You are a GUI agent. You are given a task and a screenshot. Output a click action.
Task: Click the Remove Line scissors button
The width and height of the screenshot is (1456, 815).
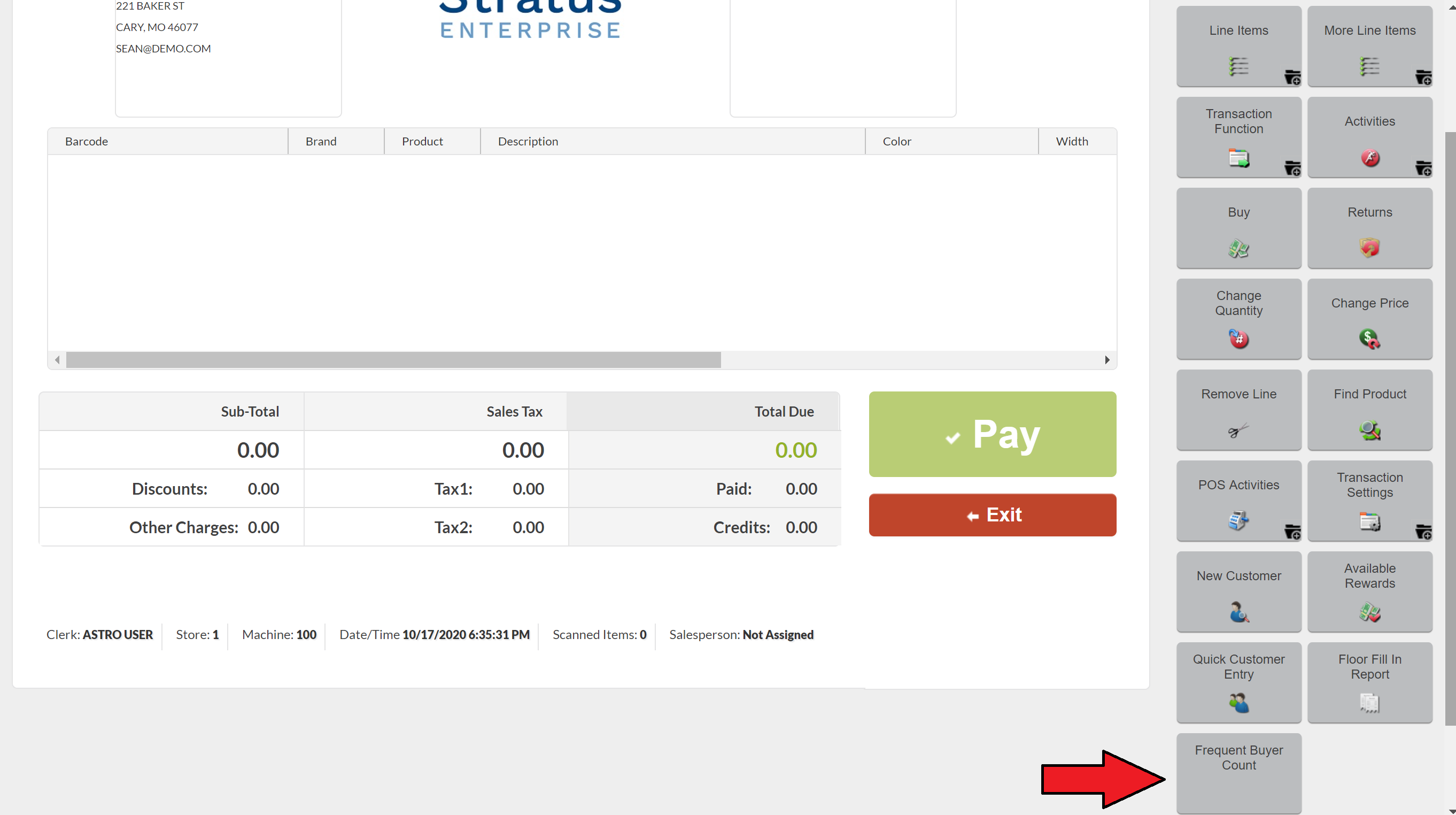coord(1238,410)
